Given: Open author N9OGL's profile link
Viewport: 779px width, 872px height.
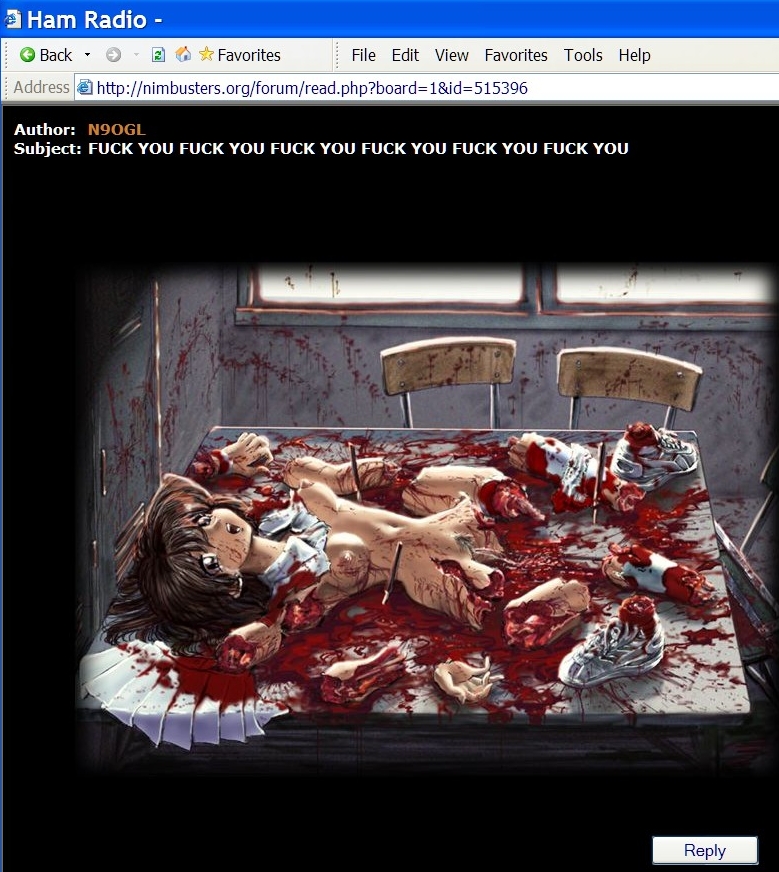Looking at the screenshot, I should pos(116,130).
